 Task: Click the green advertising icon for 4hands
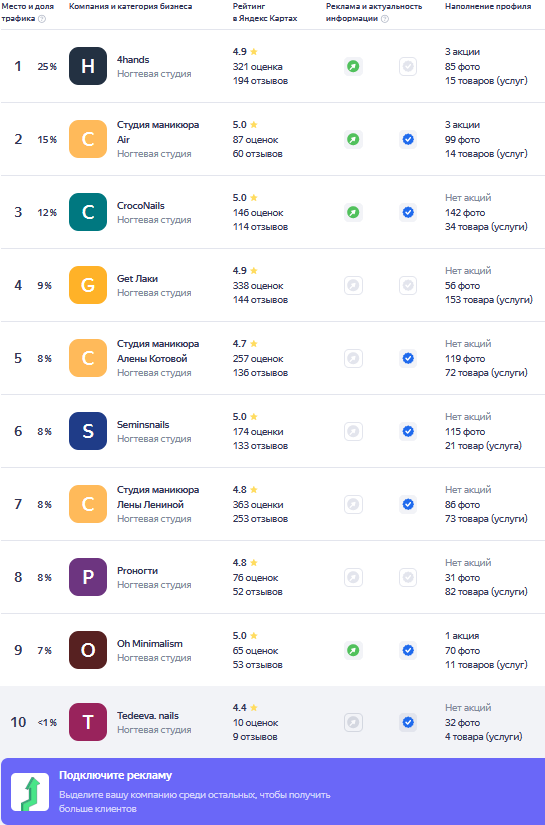click(x=353, y=66)
